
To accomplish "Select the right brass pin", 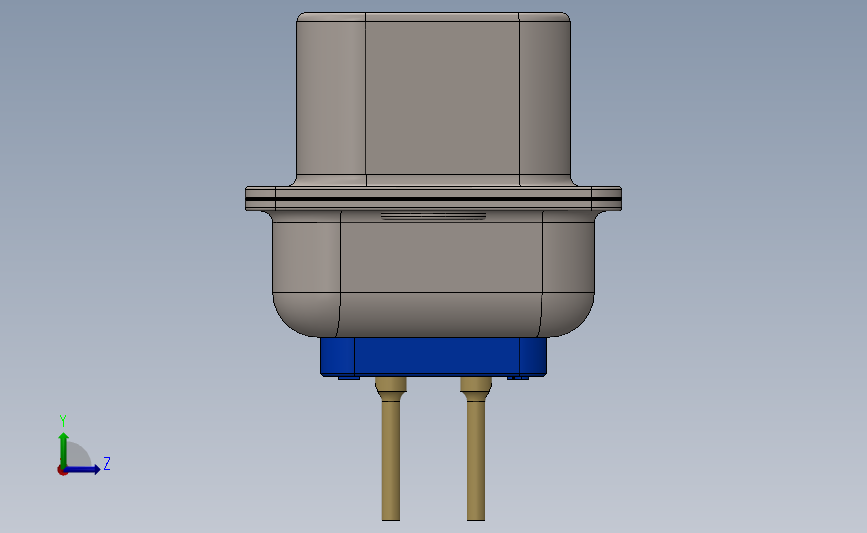I will pyautogui.click(x=476, y=449).
